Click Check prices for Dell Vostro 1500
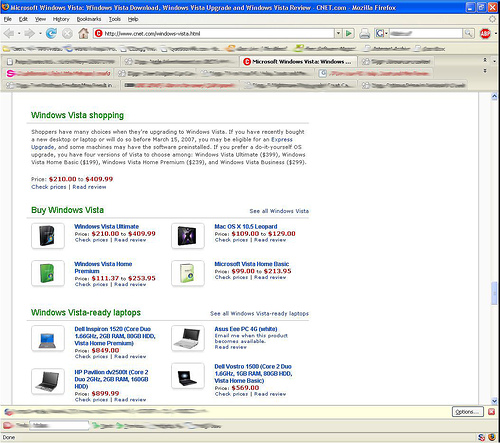This screenshot has width=500, height=443. [231, 394]
